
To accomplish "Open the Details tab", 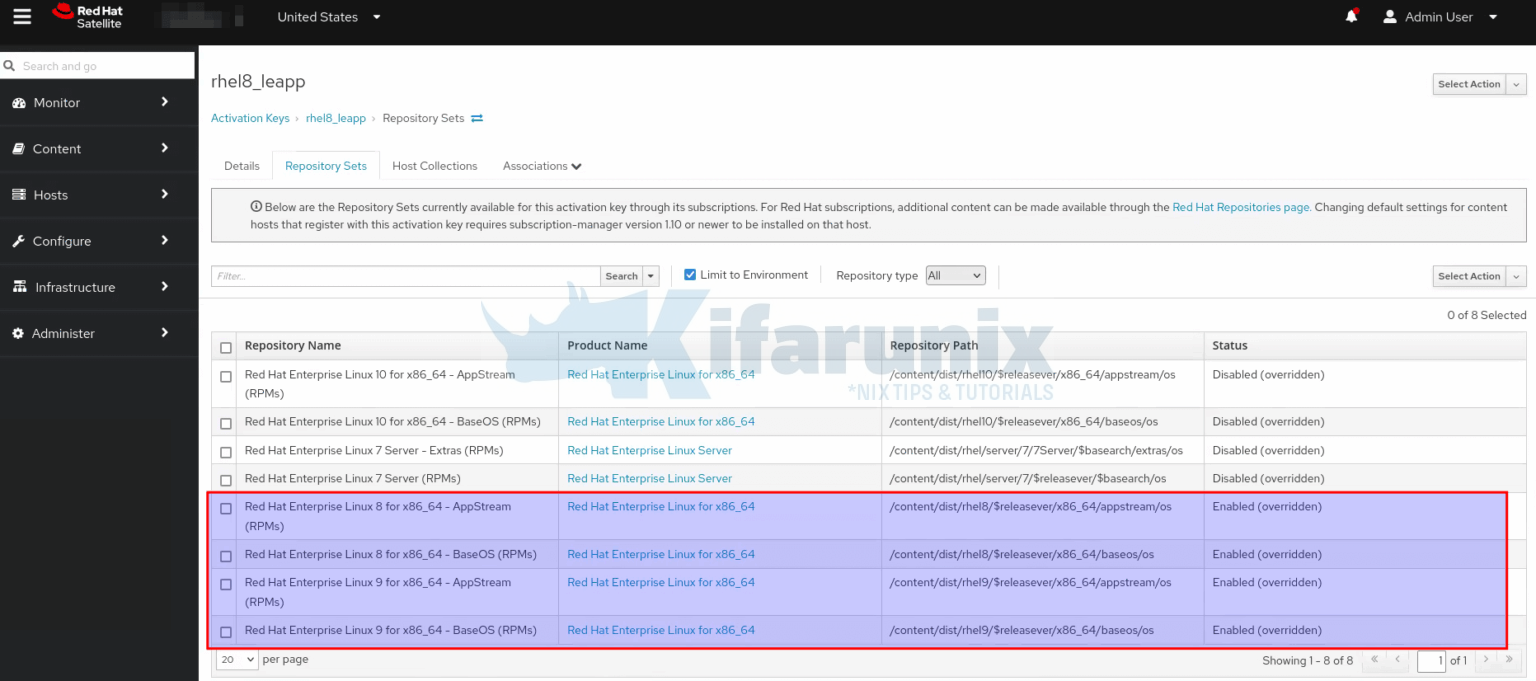I will (x=242, y=166).
